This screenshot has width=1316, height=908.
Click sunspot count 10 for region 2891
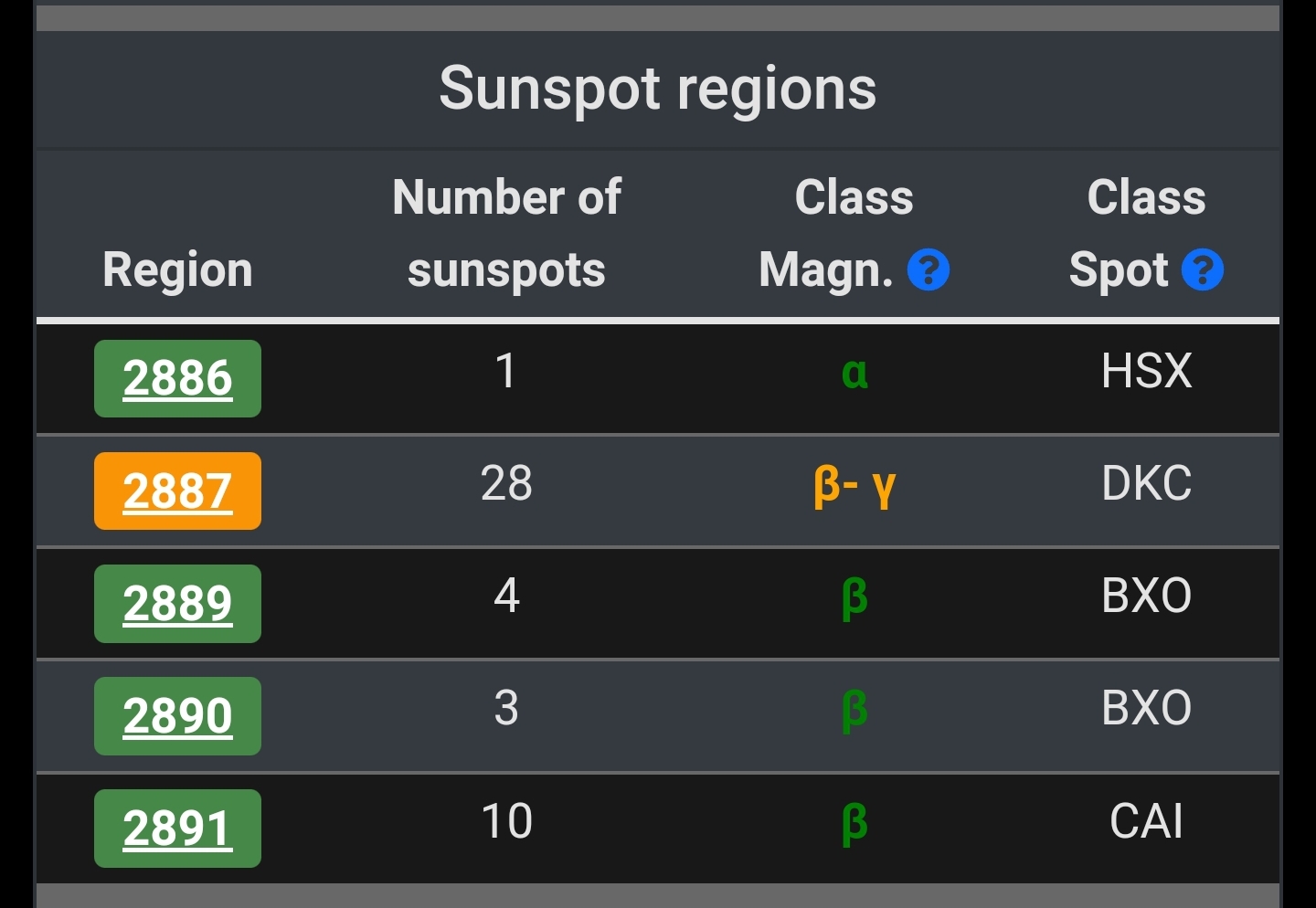(506, 821)
